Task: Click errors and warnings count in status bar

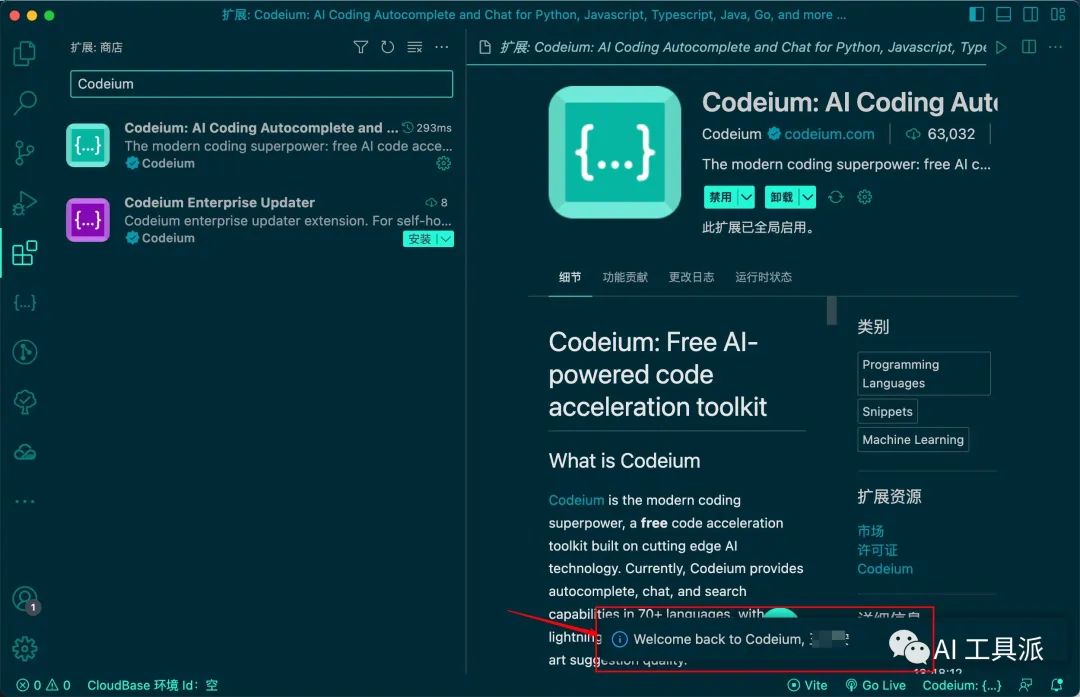Action: [43, 685]
